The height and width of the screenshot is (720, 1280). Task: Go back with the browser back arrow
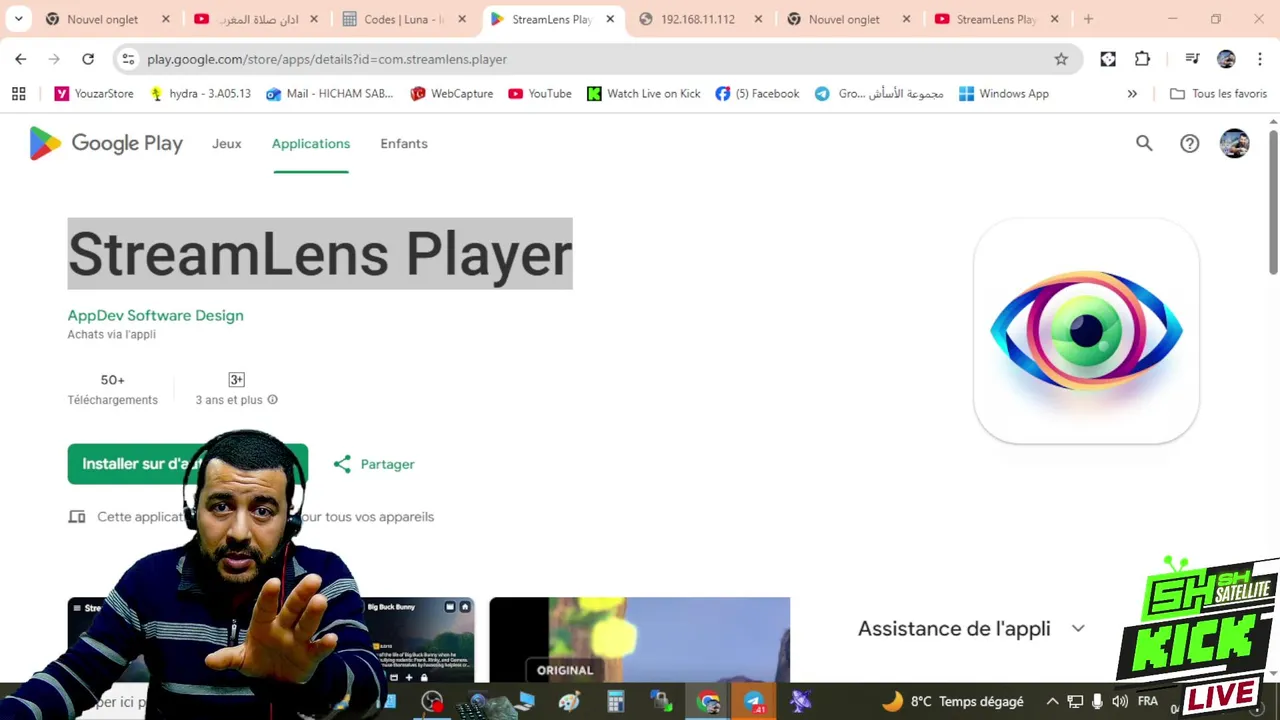point(21,59)
